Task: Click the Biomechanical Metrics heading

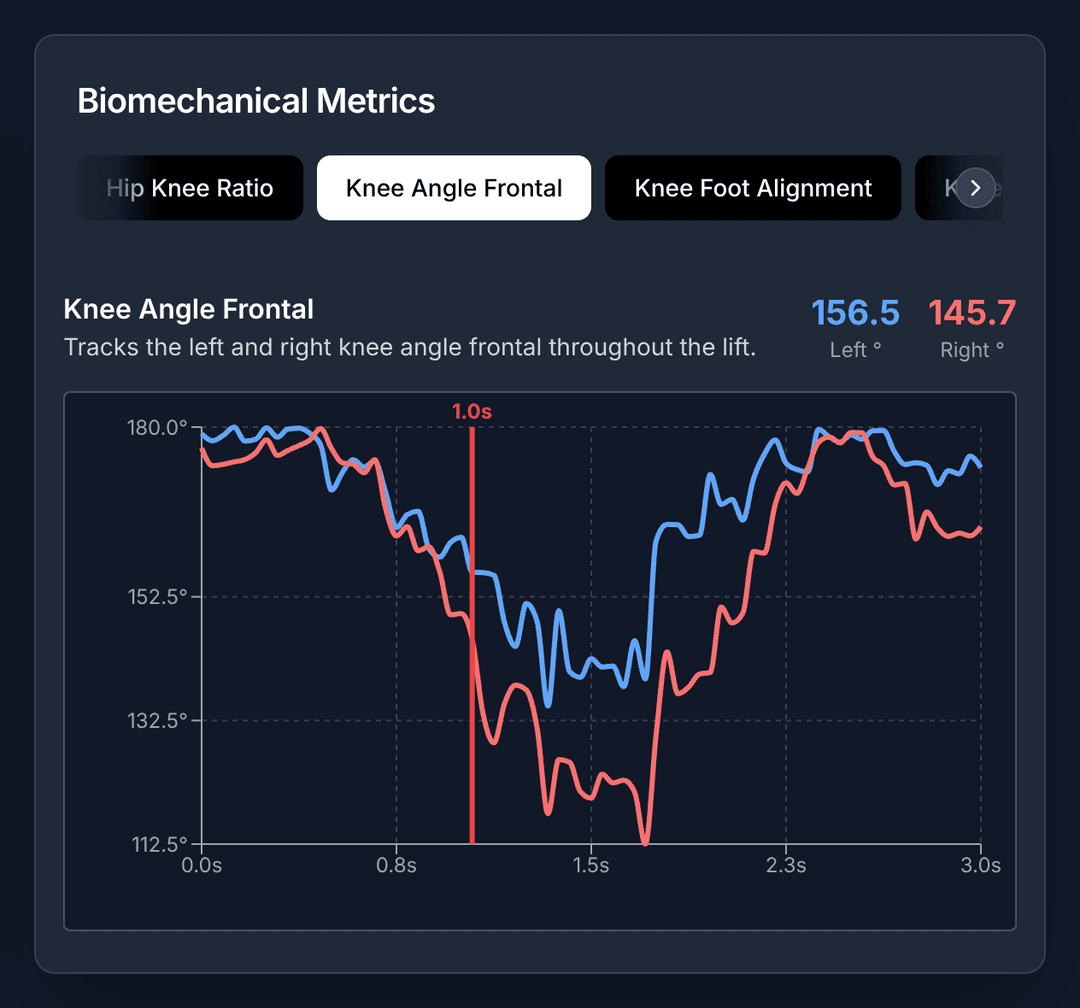Action: tap(256, 101)
